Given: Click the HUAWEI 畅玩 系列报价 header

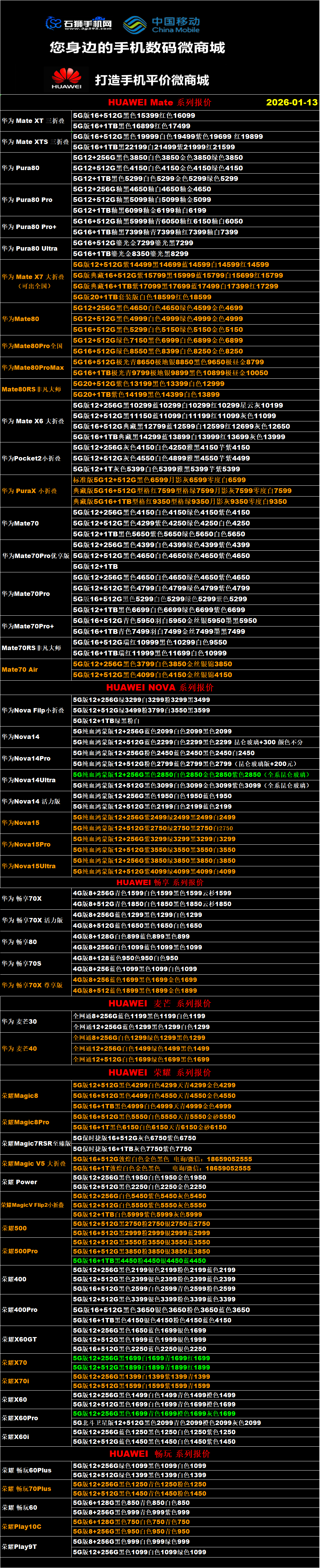Looking at the screenshot, I should coord(160,1453).
